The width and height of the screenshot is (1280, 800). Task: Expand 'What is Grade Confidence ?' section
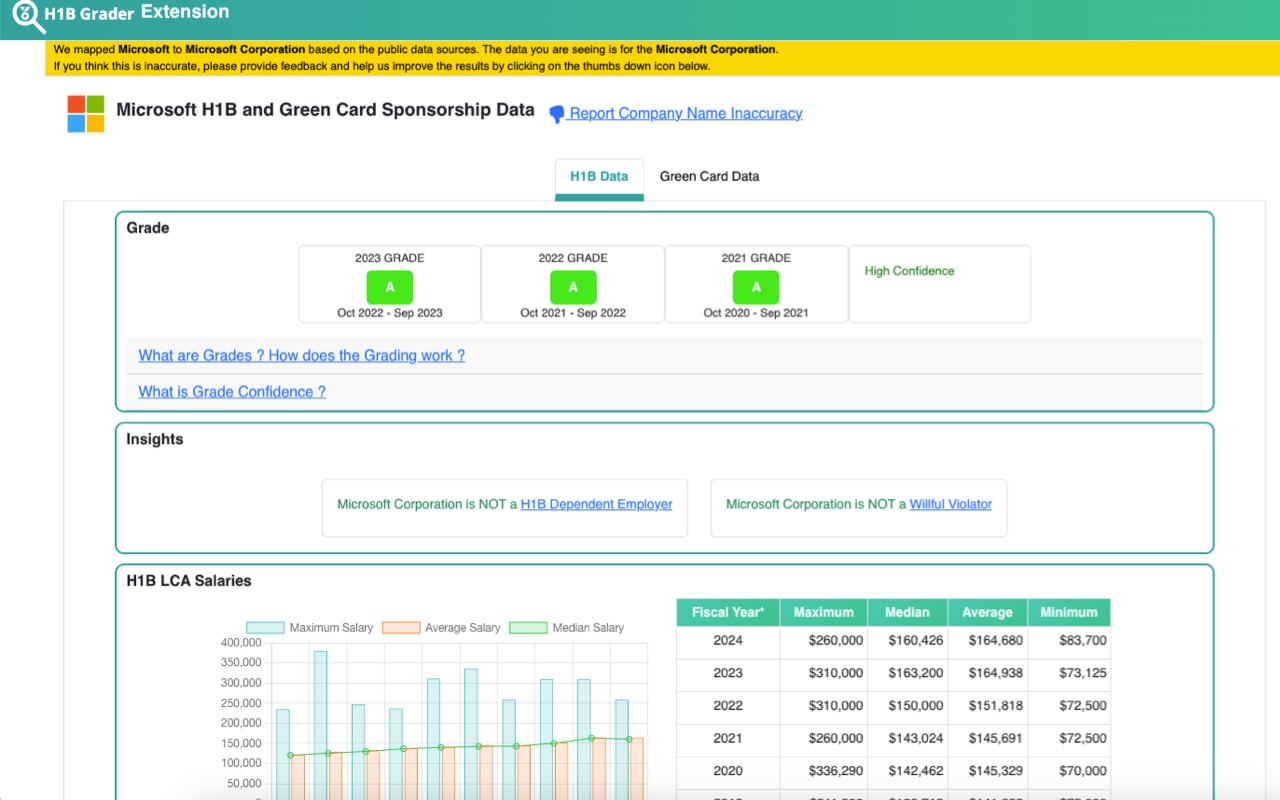[232, 392]
